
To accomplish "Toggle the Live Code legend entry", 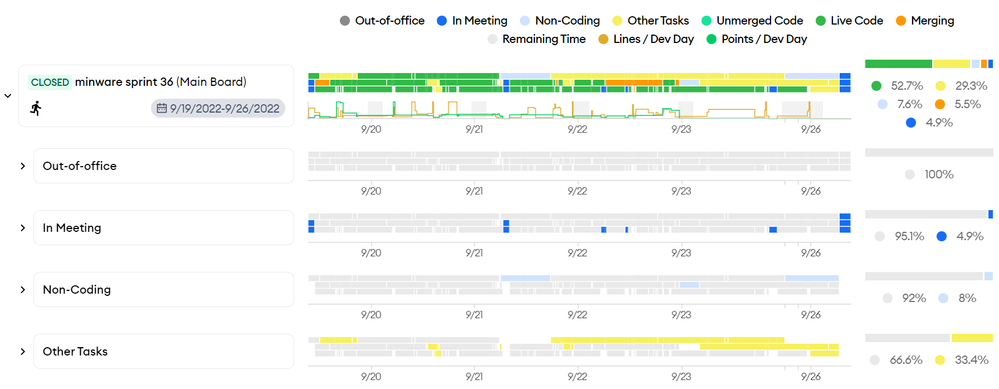I will (x=849, y=20).
